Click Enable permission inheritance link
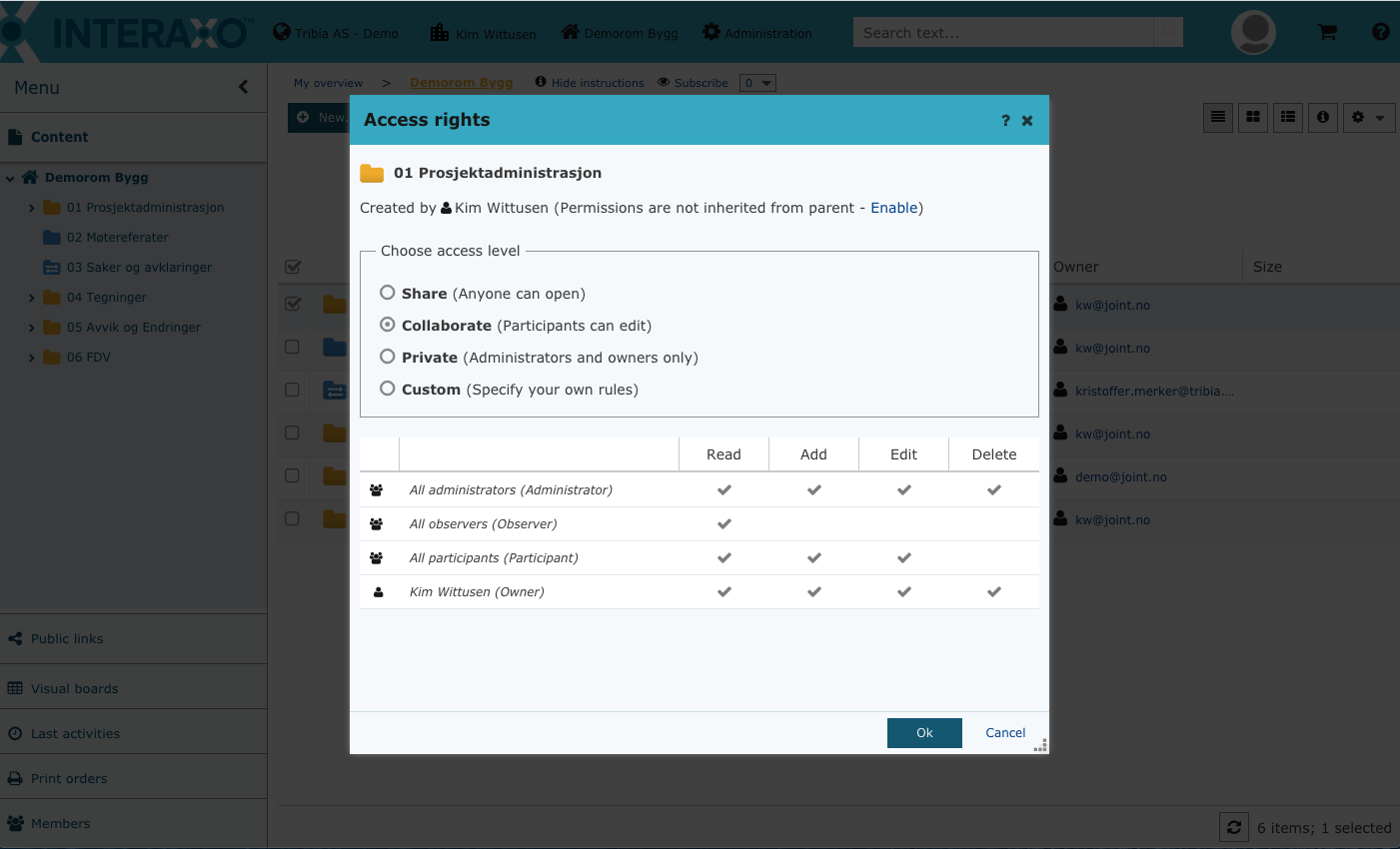1400x849 pixels. tap(893, 208)
